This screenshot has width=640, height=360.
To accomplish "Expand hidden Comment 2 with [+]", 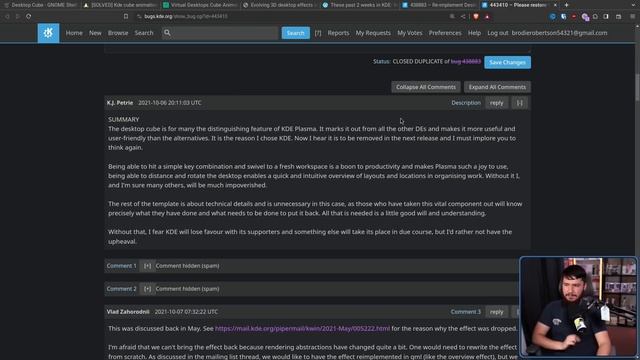I will click(147, 289).
